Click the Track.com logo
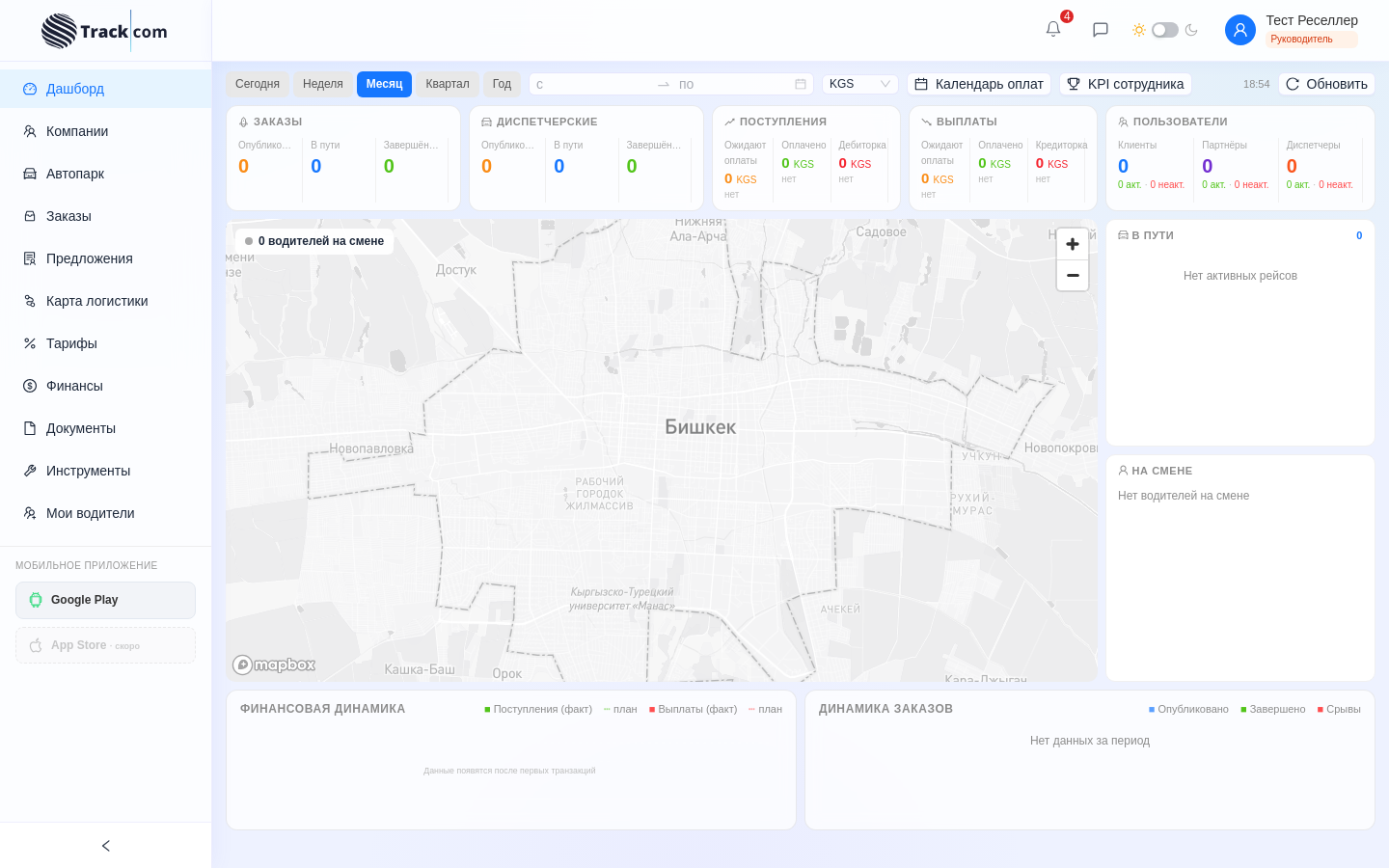 point(104,31)
